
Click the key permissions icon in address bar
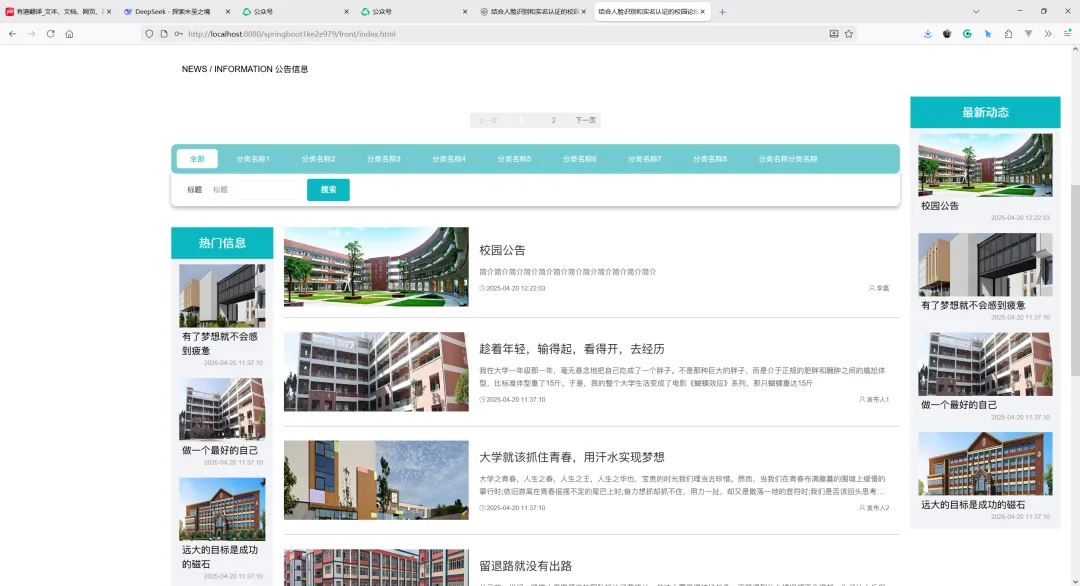coord(178,34)
